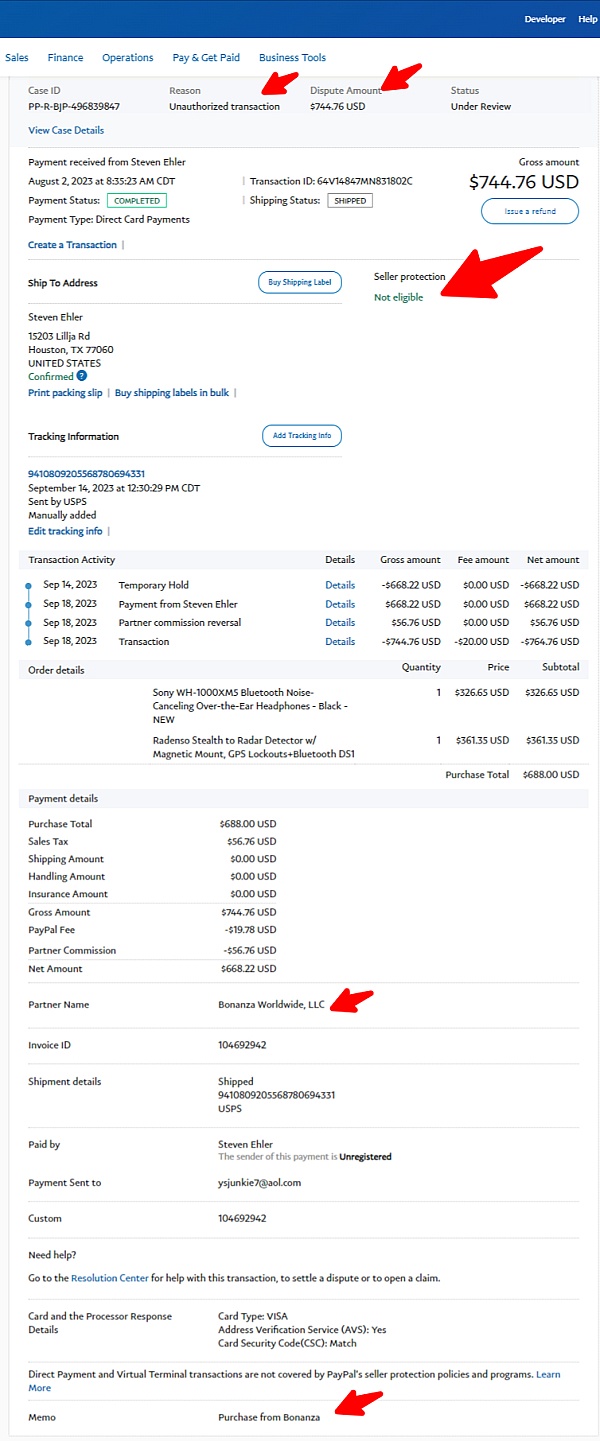View Details for Temporary Hold activity
This screenshot has height=1441, width=600.
click(340, 585)
